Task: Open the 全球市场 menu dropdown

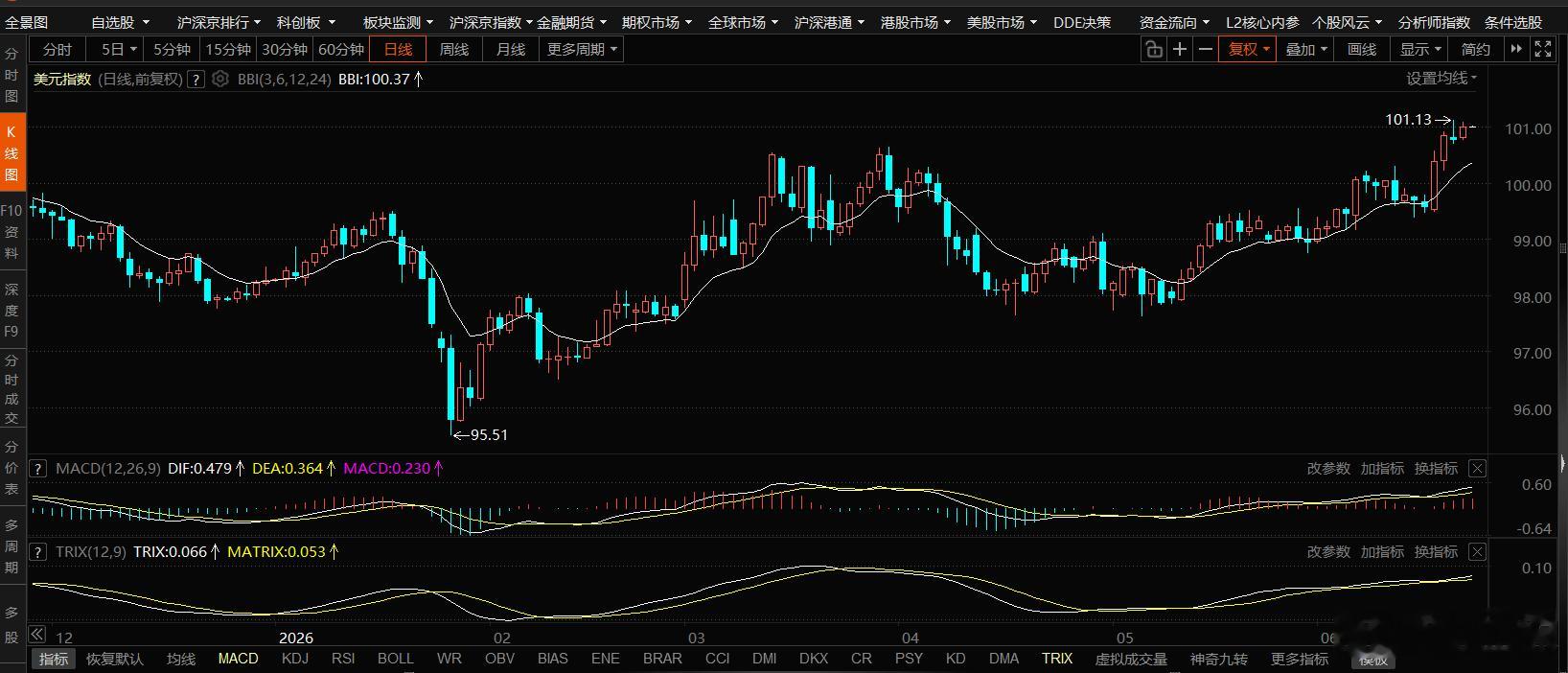Action: click(x=743, y=22)
